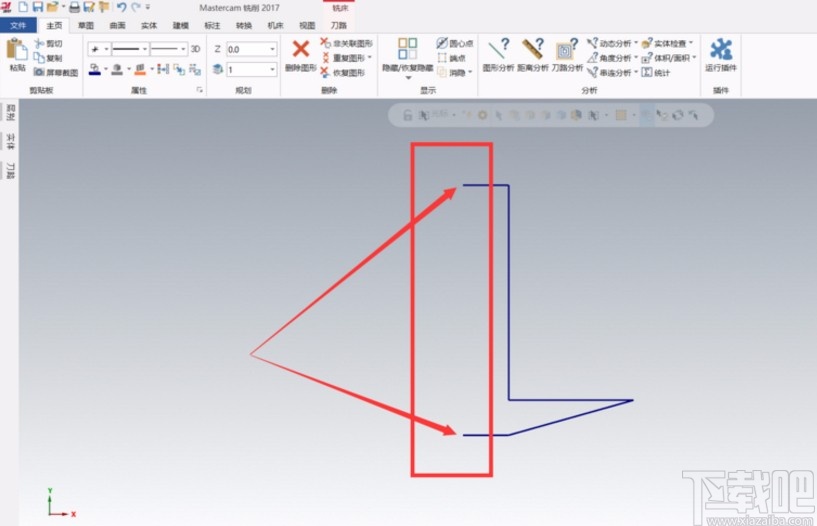
Task: Click the solid color swatch (gray)
Action: 117,69
